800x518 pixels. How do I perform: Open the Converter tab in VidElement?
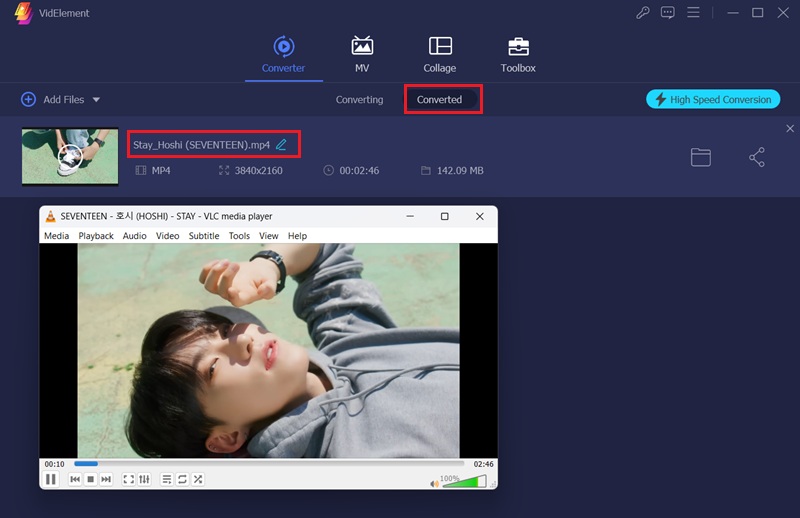[284, 55]
